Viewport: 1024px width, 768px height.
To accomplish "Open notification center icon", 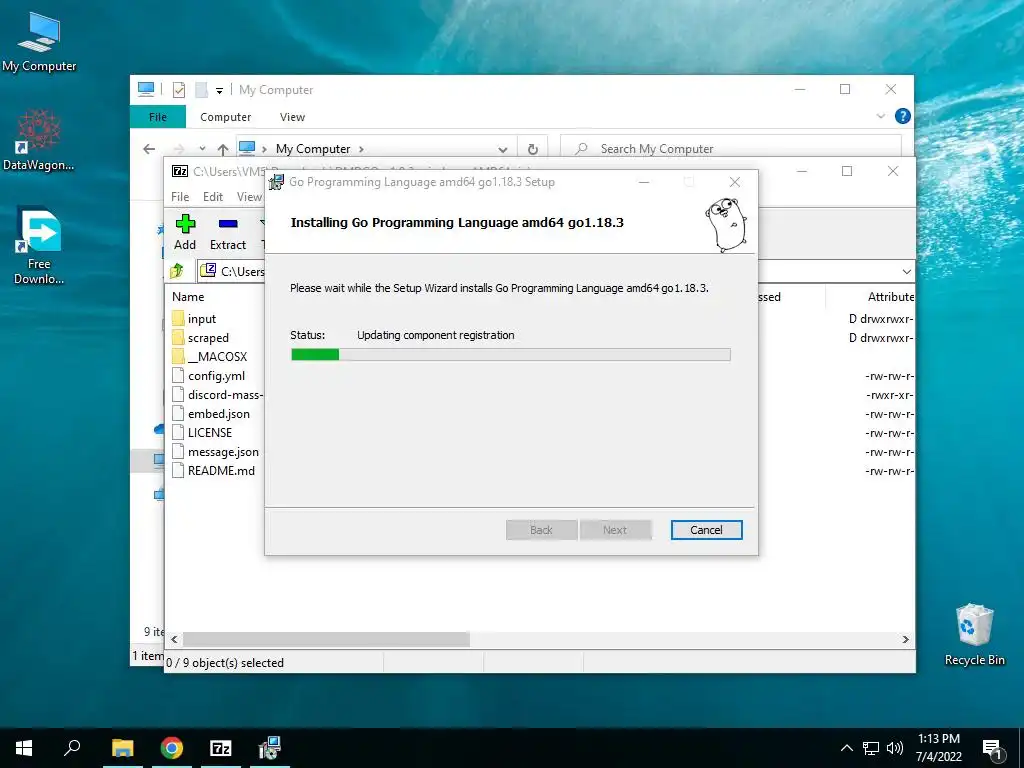I will [x=993, y=750].
